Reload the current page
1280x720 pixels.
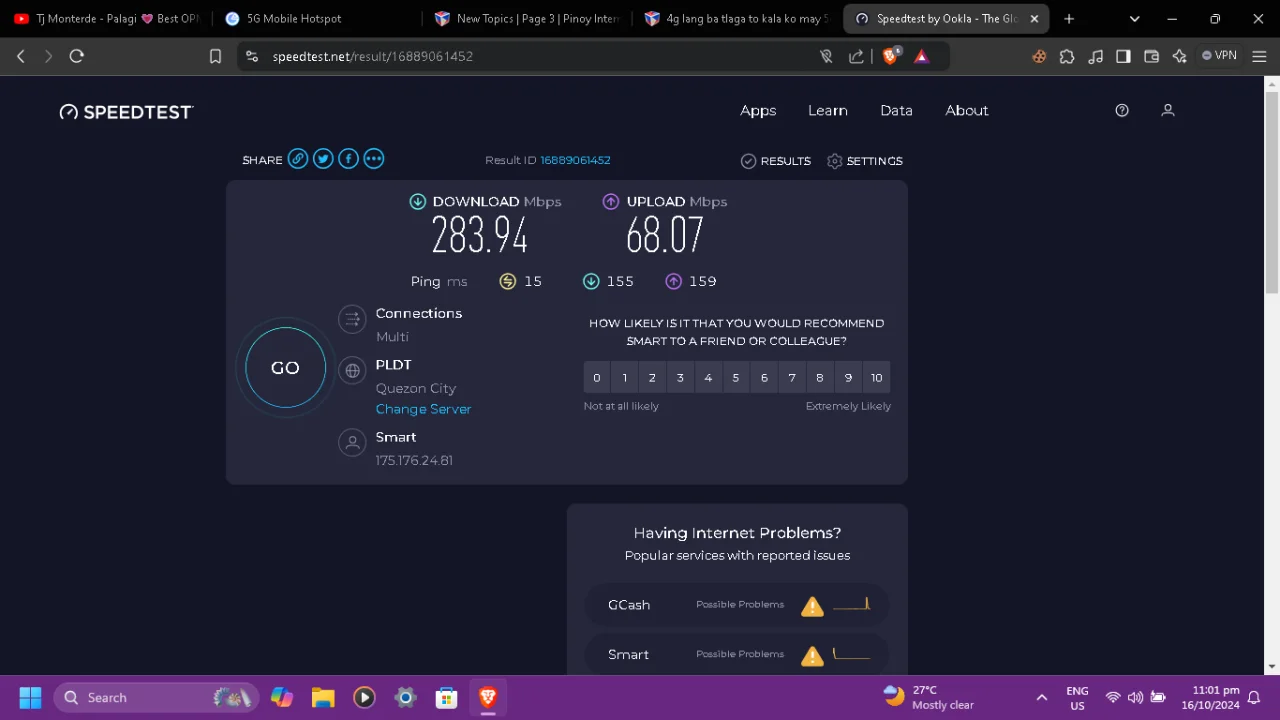pos(76,57)
